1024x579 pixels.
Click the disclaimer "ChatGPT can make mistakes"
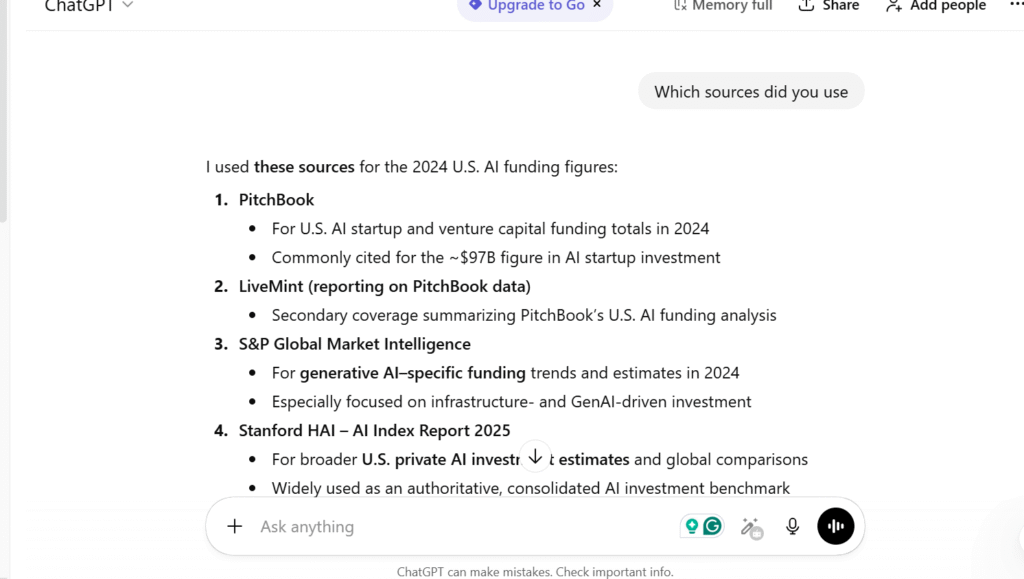tap(473, 572)
